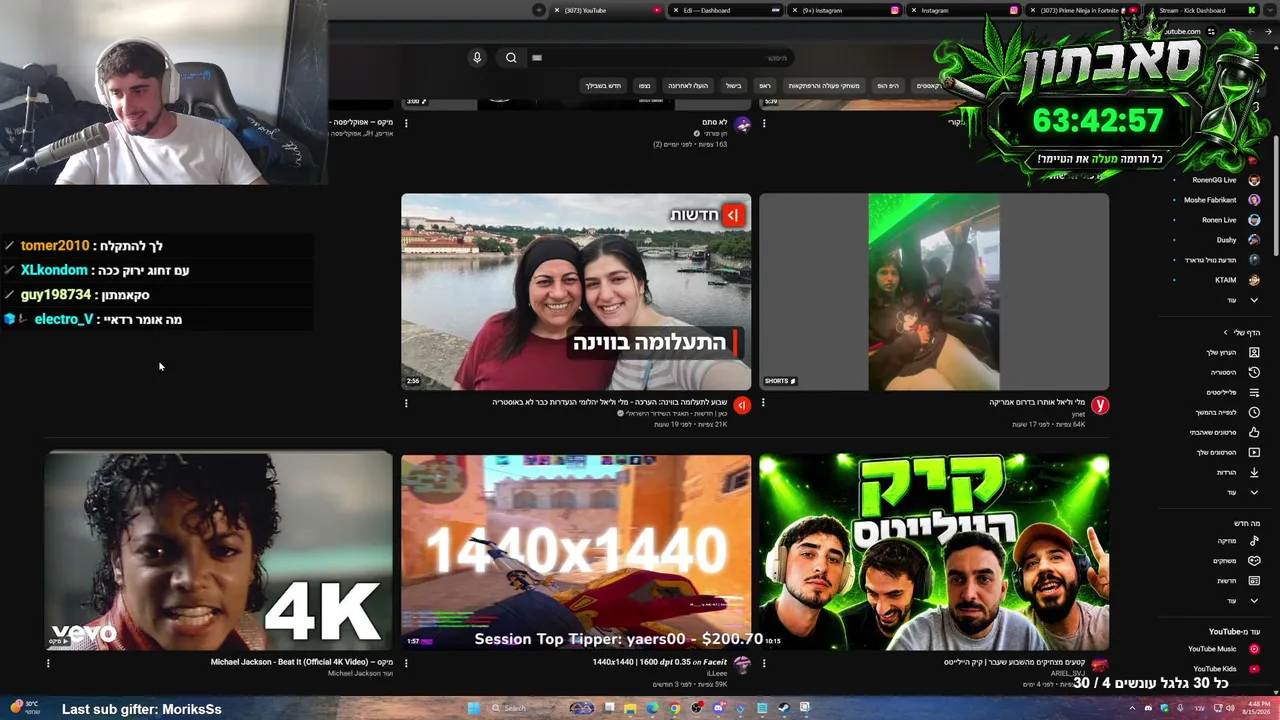Open the Windows Start menu
Screen dimensions: 1280x720
(x=475, y=708)
